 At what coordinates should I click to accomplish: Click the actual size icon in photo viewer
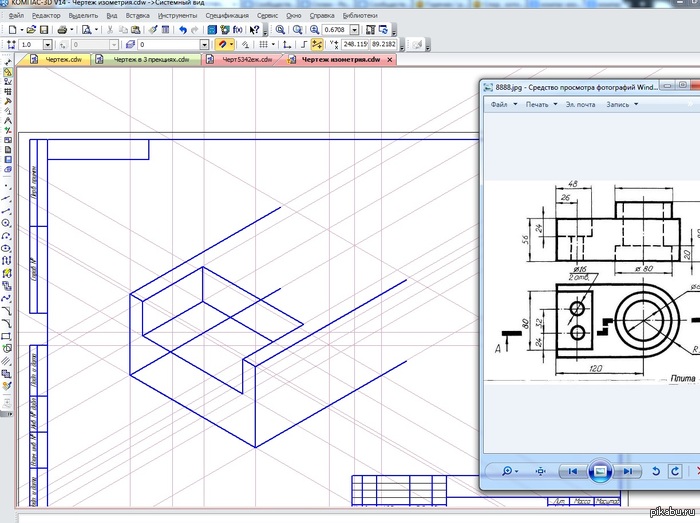point(541,471)
